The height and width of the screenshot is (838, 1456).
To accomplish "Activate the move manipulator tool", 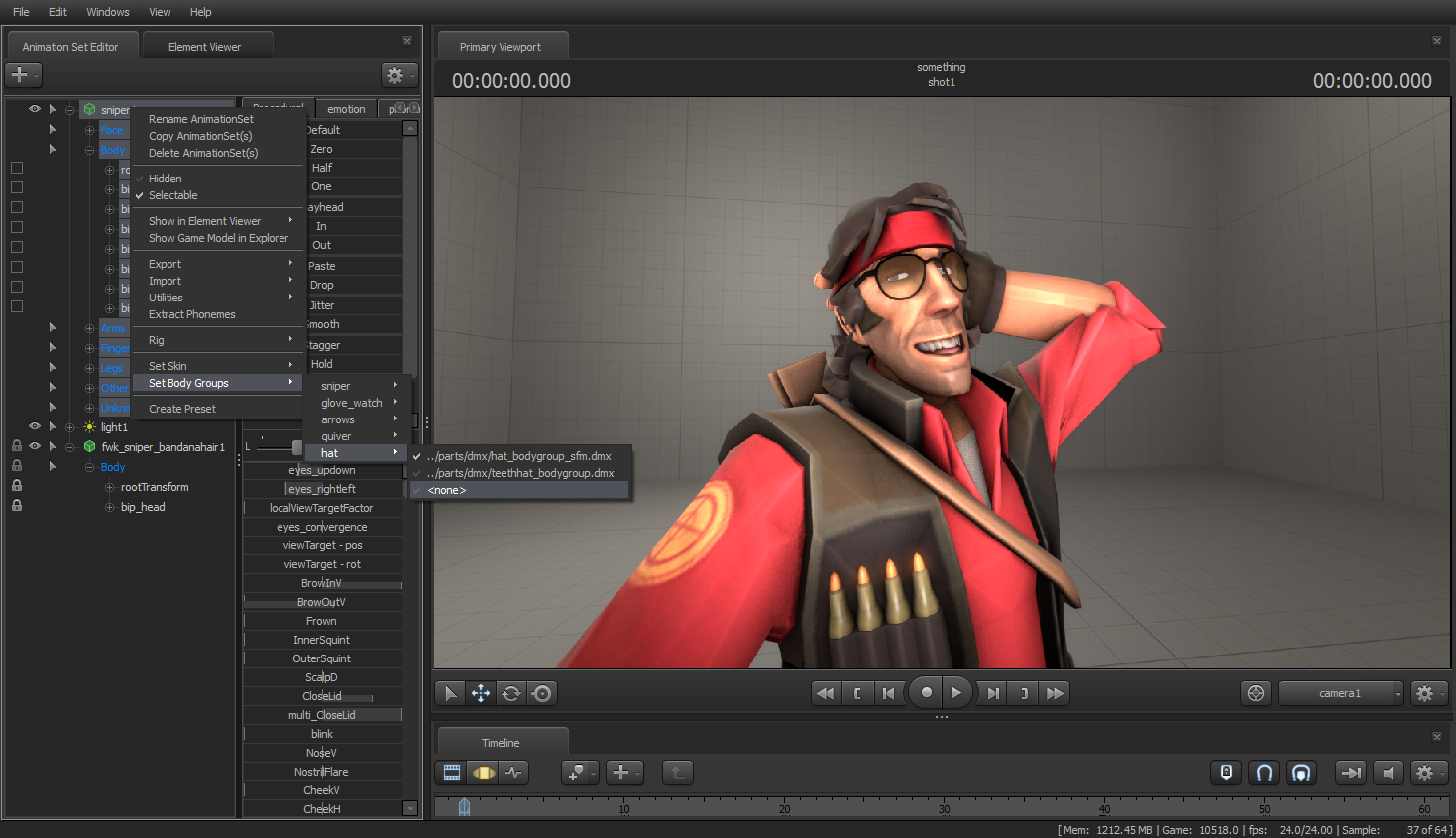I will (481, 693).
